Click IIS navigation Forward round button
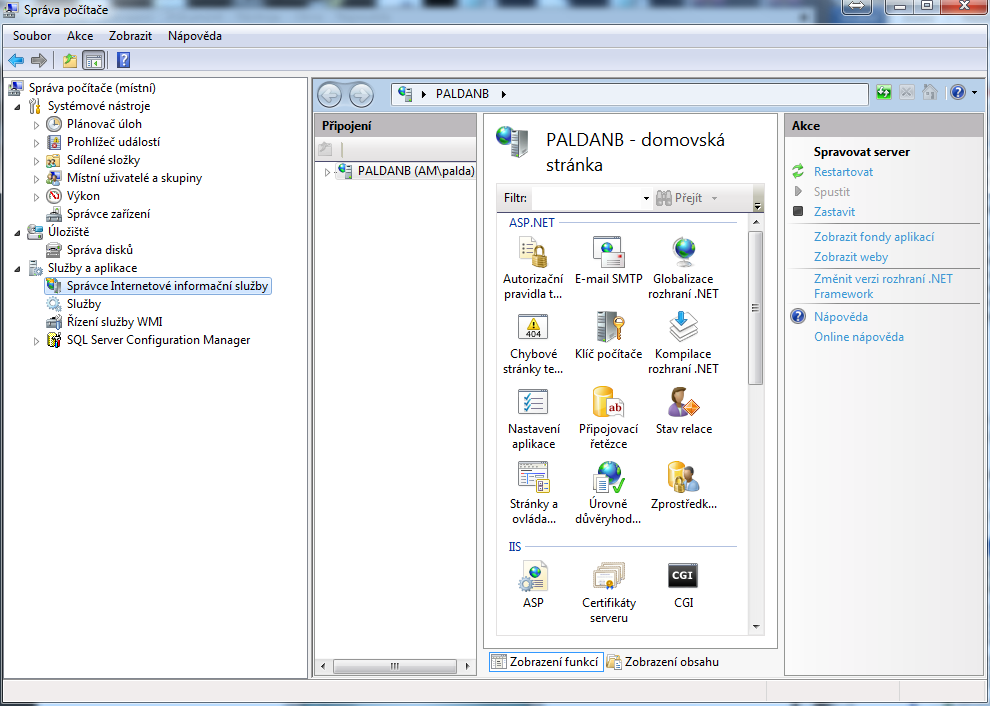 (x=361, y=95)
